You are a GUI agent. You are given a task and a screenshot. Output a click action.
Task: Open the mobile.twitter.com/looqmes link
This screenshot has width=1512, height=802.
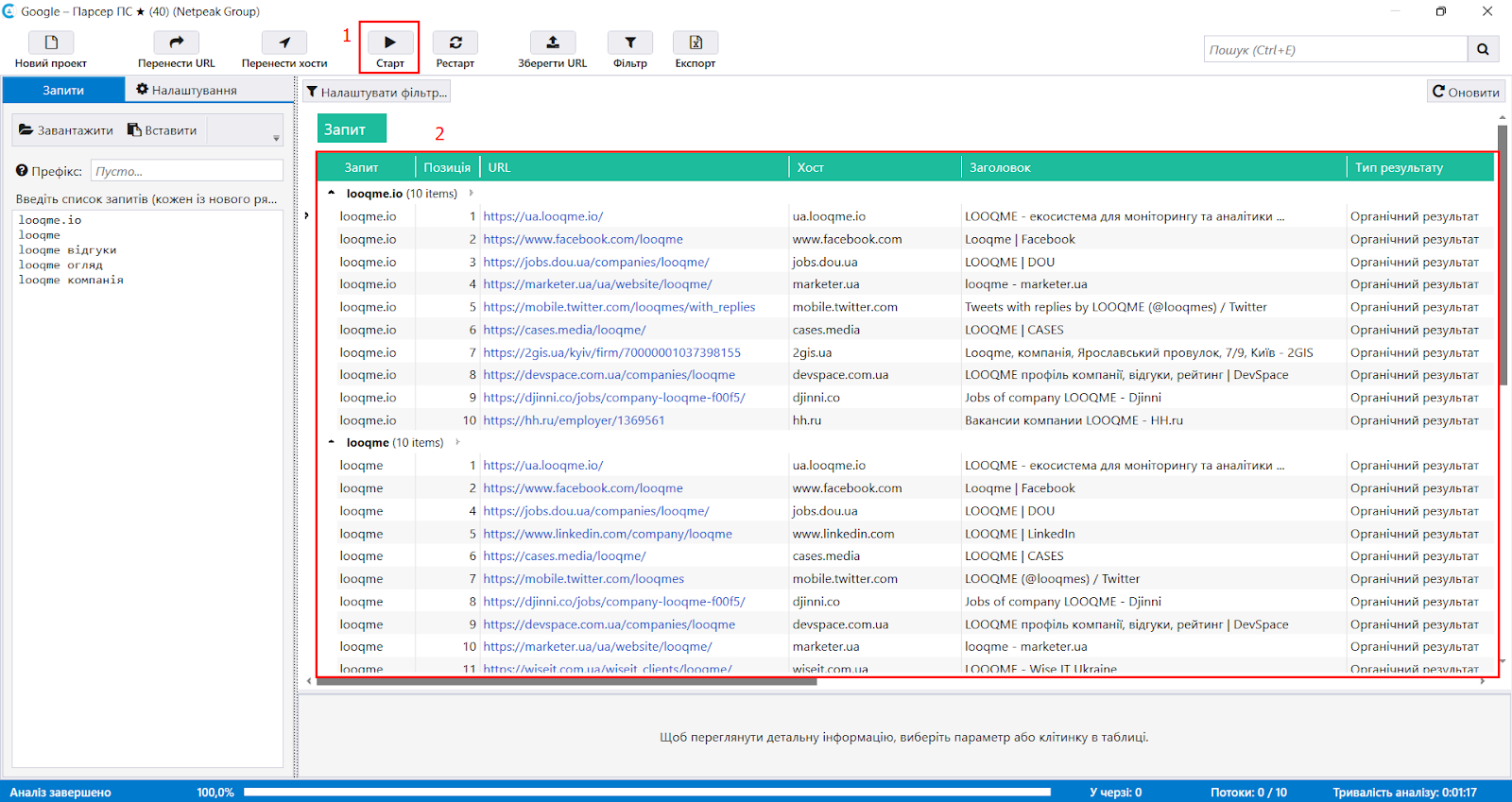(584, 579)
